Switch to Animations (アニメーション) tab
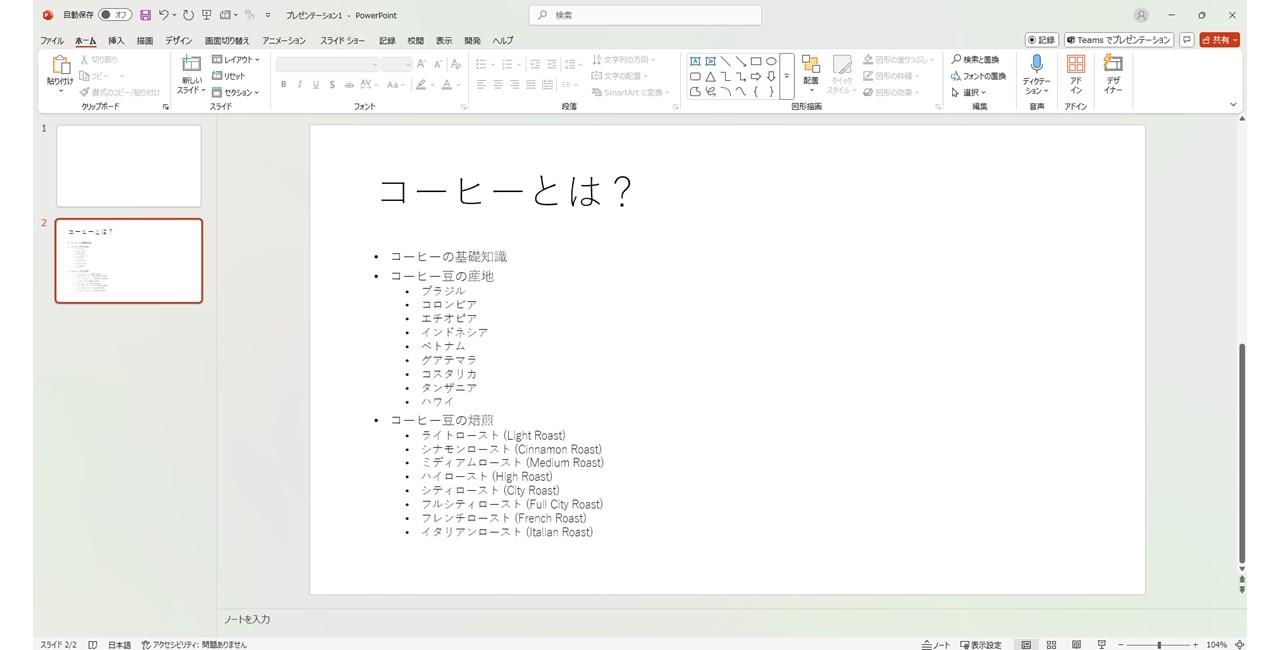The height and width of the screenshot is (650, 1280). (284, 41)
